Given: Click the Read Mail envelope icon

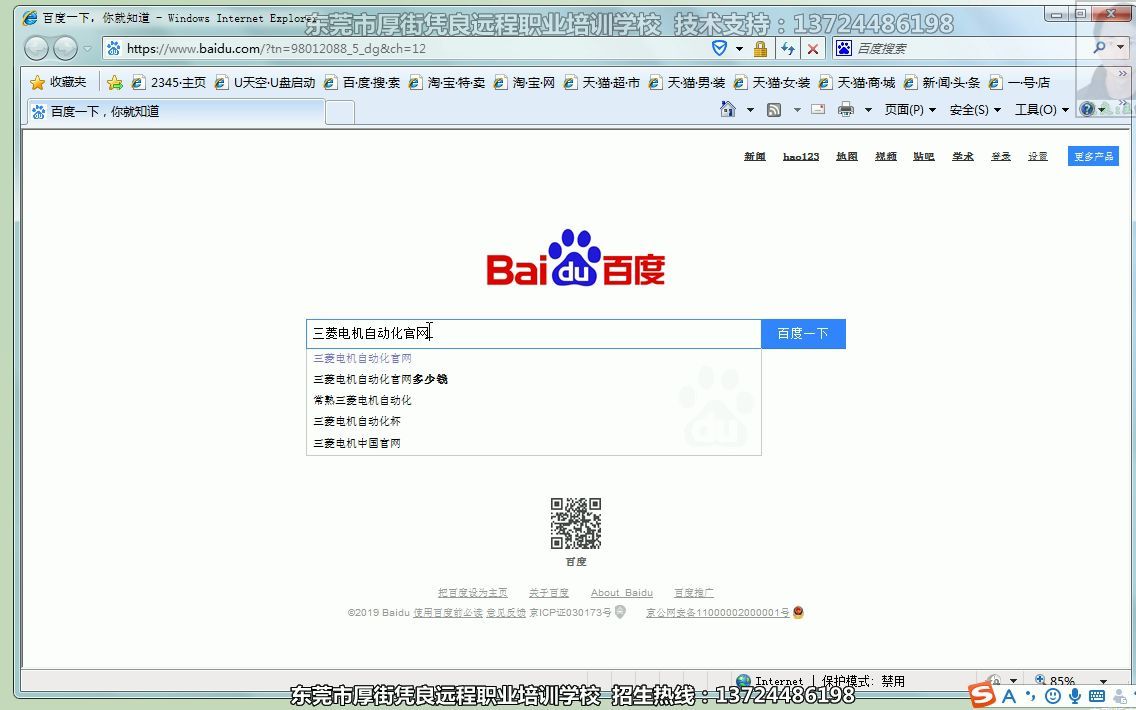Looking at the screenshot, I should [x=818, y=110].
